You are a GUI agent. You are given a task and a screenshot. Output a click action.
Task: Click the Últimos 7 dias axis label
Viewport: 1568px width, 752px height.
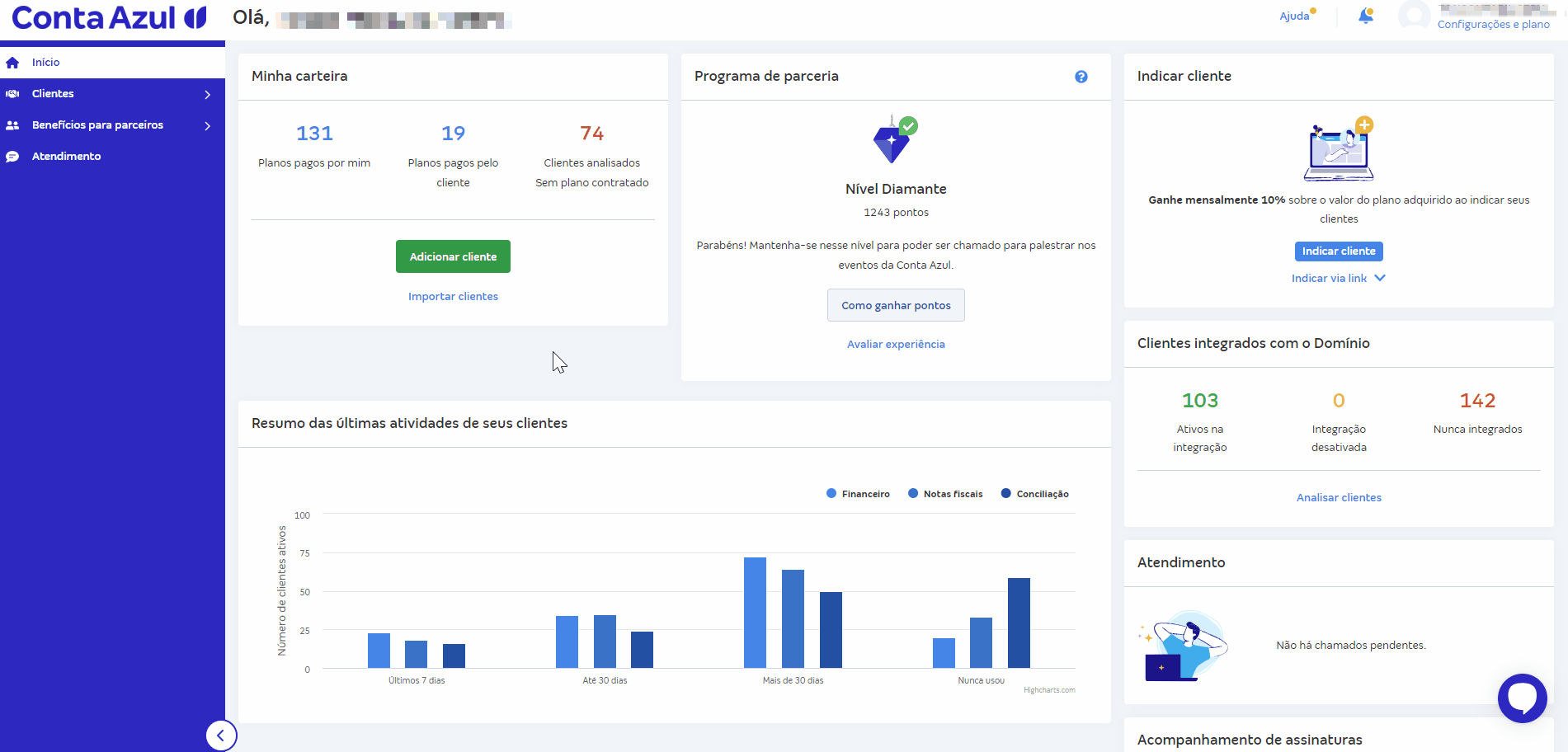coord(417,681)
